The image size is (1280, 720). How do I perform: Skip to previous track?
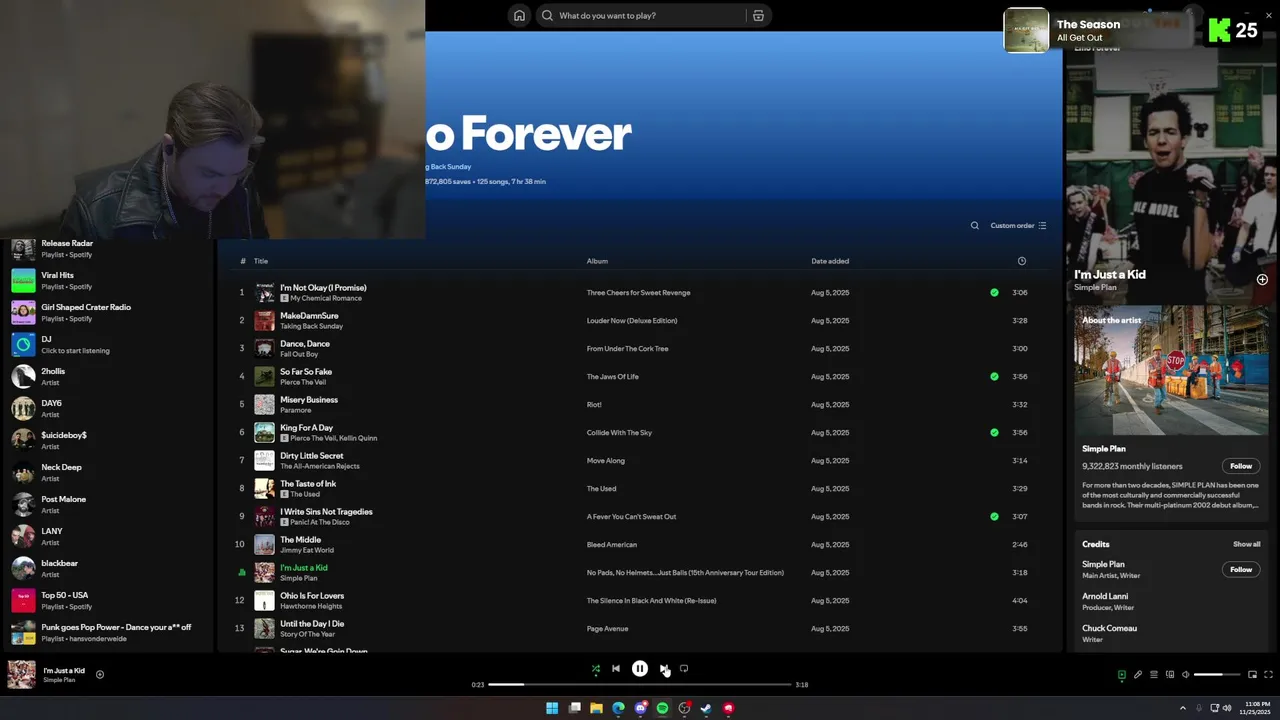point(616,669)
